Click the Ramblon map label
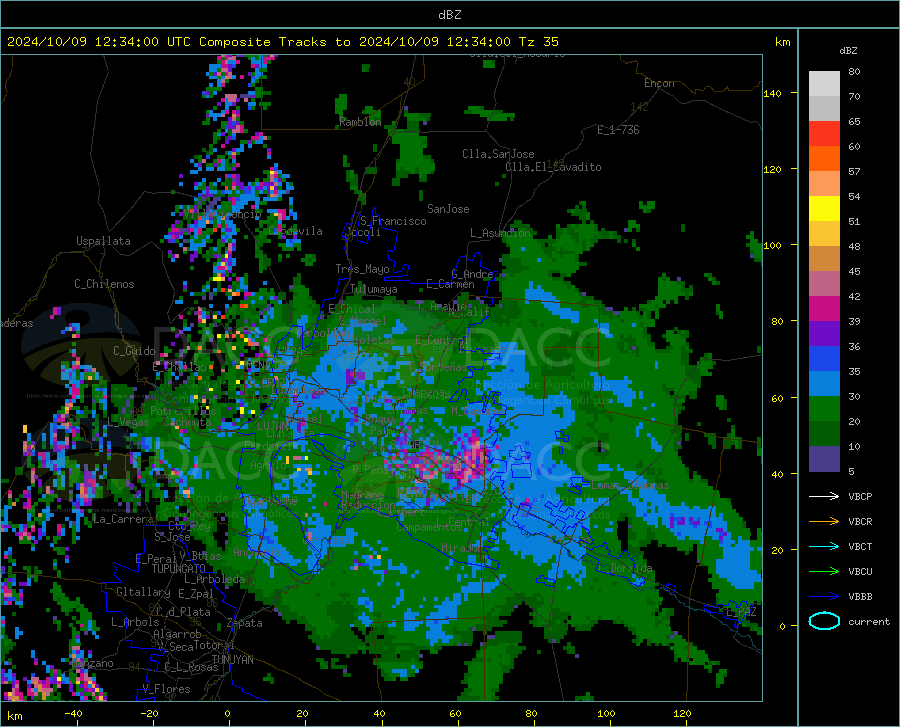Image resolution: width=900 pixels, height=727 pixels. (x=360, y=122)
